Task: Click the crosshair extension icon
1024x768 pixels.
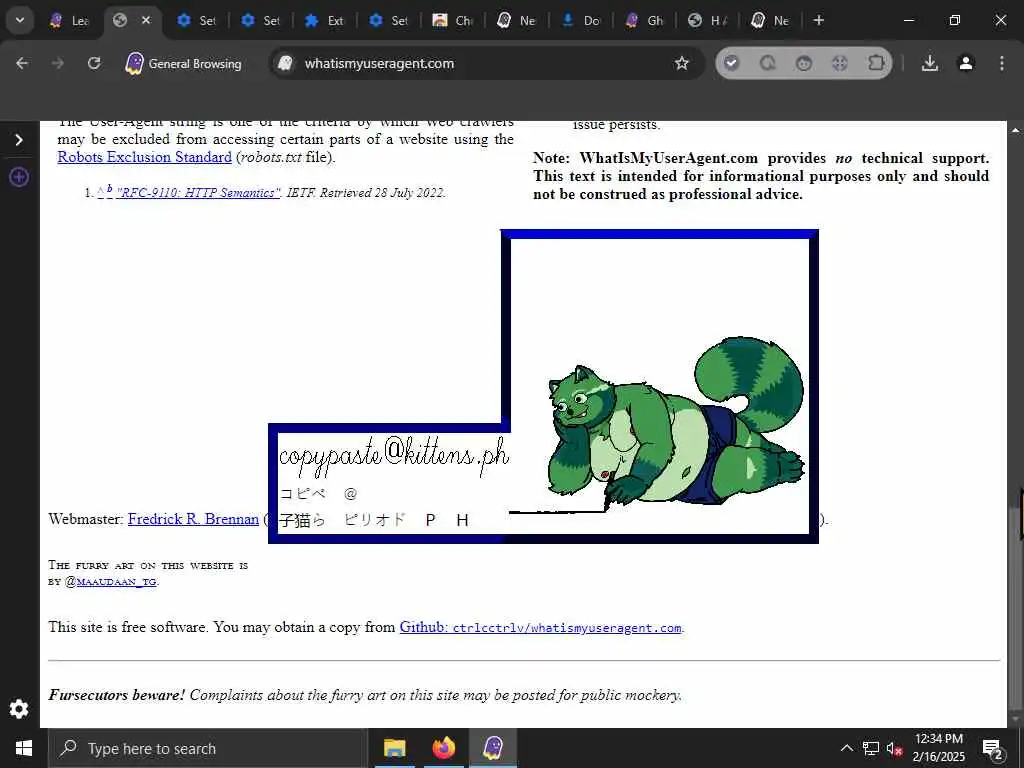Action: [x=840, y=63]
